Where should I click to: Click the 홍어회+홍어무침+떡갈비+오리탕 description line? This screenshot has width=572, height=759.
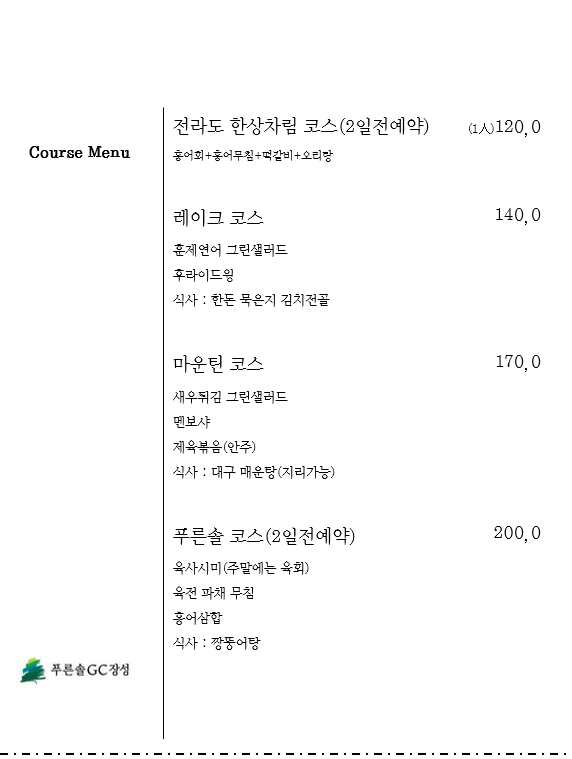253,155
